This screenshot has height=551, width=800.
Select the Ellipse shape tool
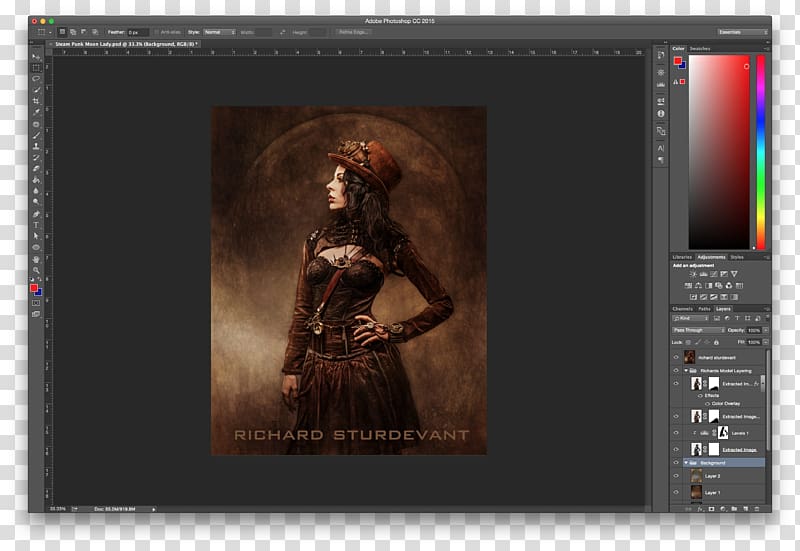pos(36,247)
